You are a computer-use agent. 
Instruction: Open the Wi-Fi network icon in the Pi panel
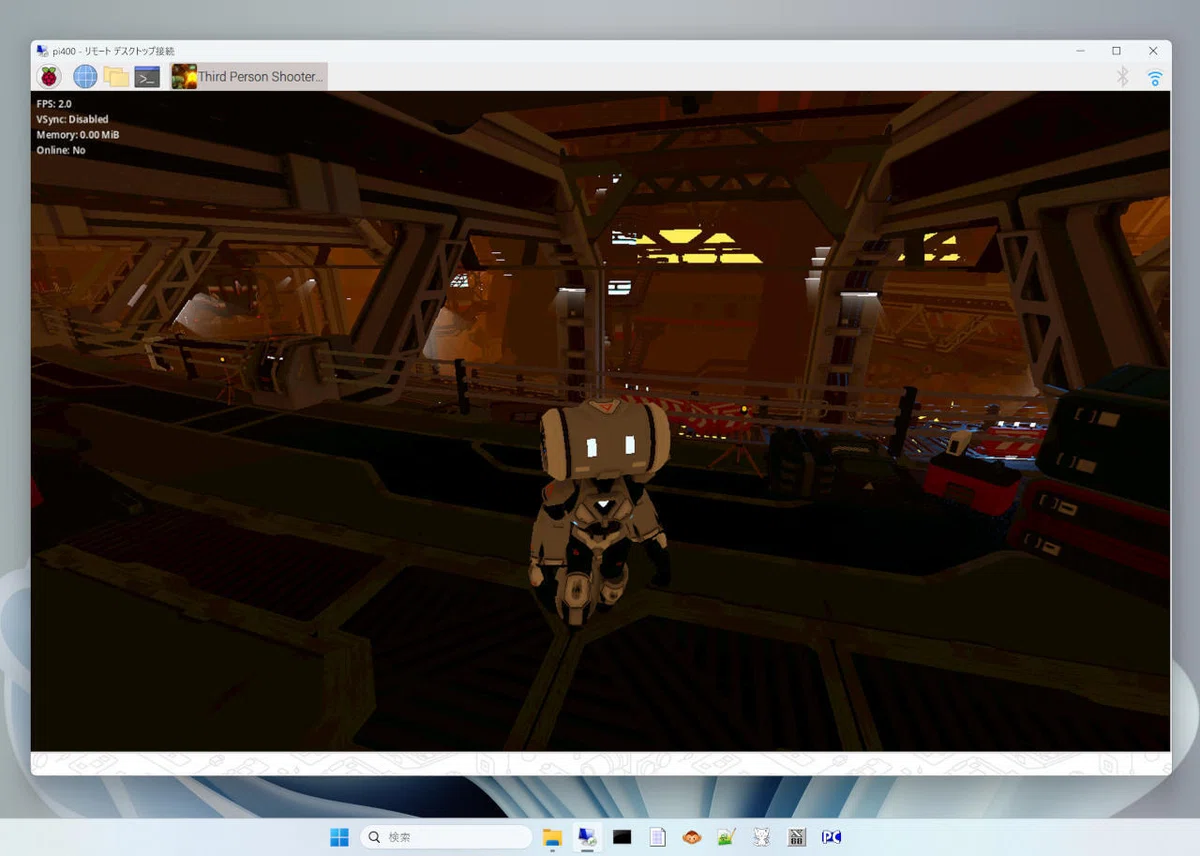pos(1155,77)
